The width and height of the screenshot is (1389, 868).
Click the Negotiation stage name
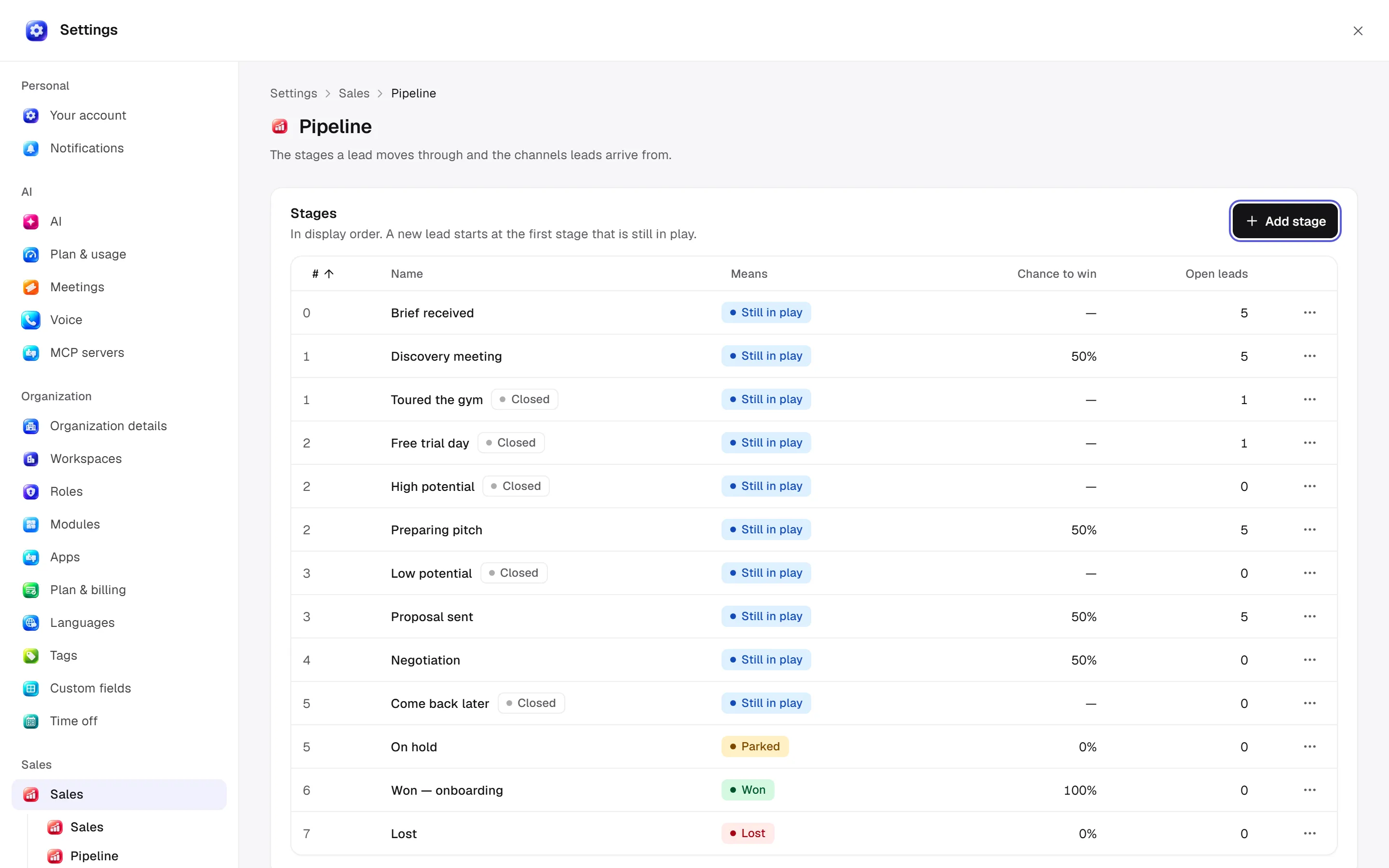click(425, 660)
